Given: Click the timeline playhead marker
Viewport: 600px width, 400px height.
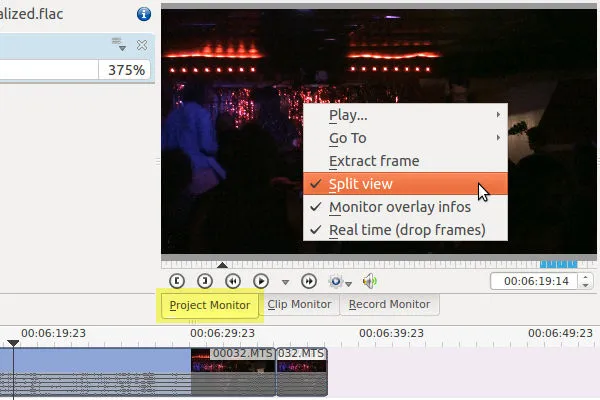Looking at the screenshot, I should click(13, 343).
